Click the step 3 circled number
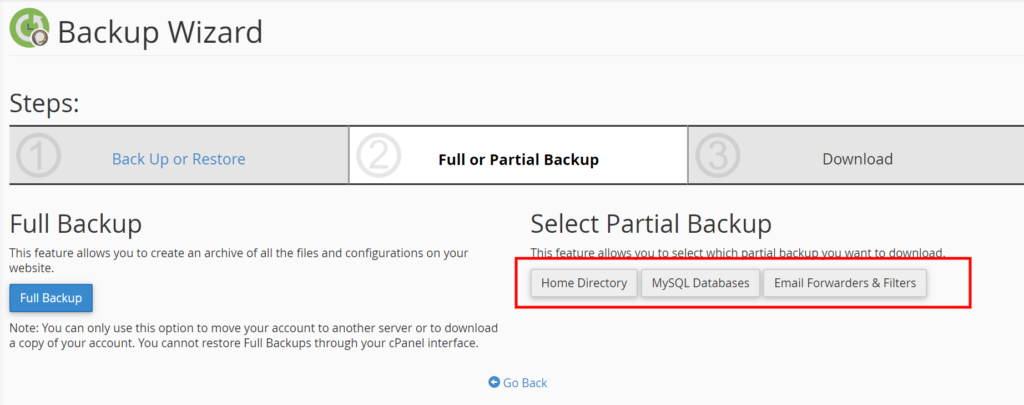The image size is (1024, 405). coord(717,155)
